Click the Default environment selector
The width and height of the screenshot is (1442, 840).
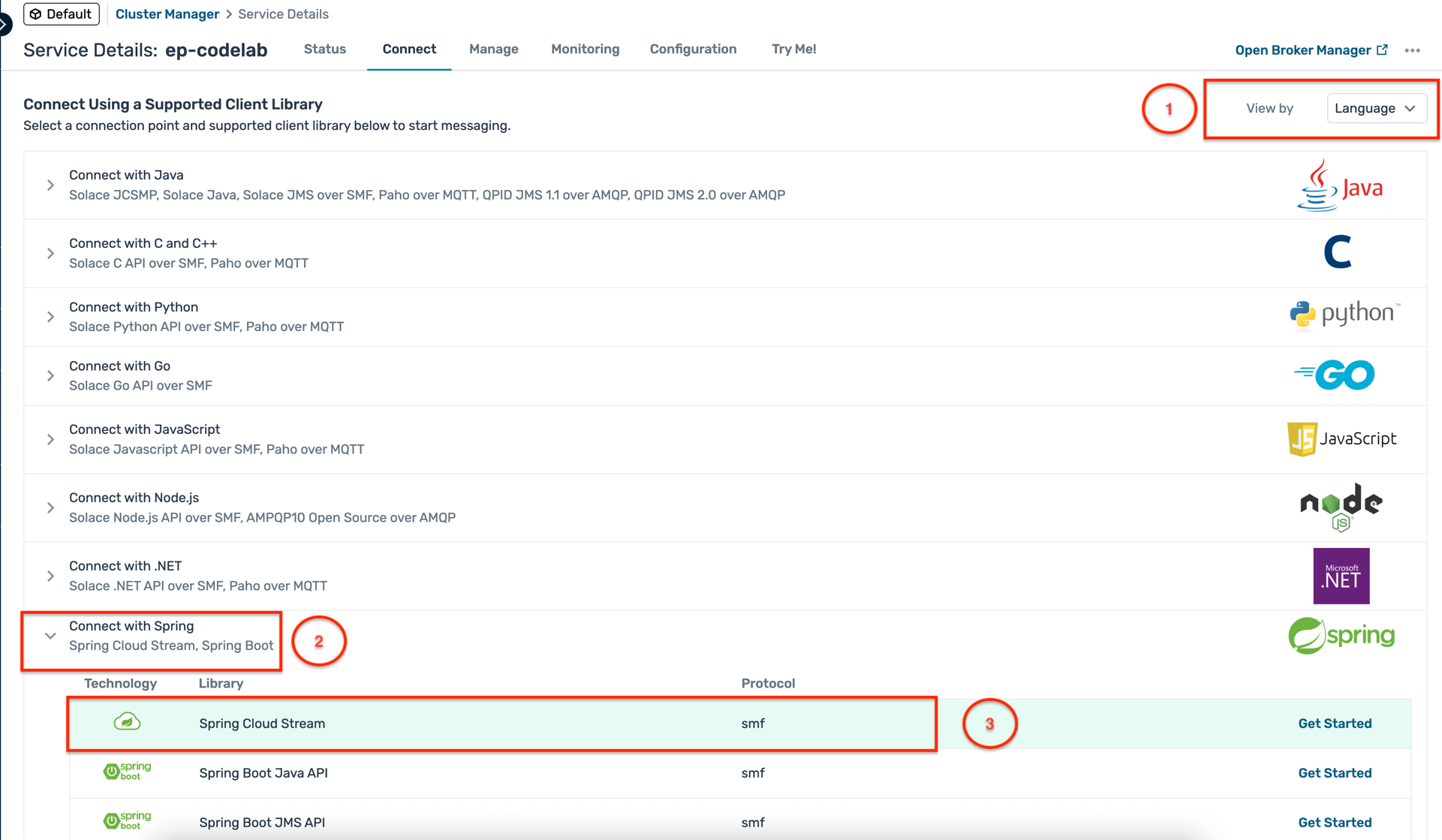point(61,14)
